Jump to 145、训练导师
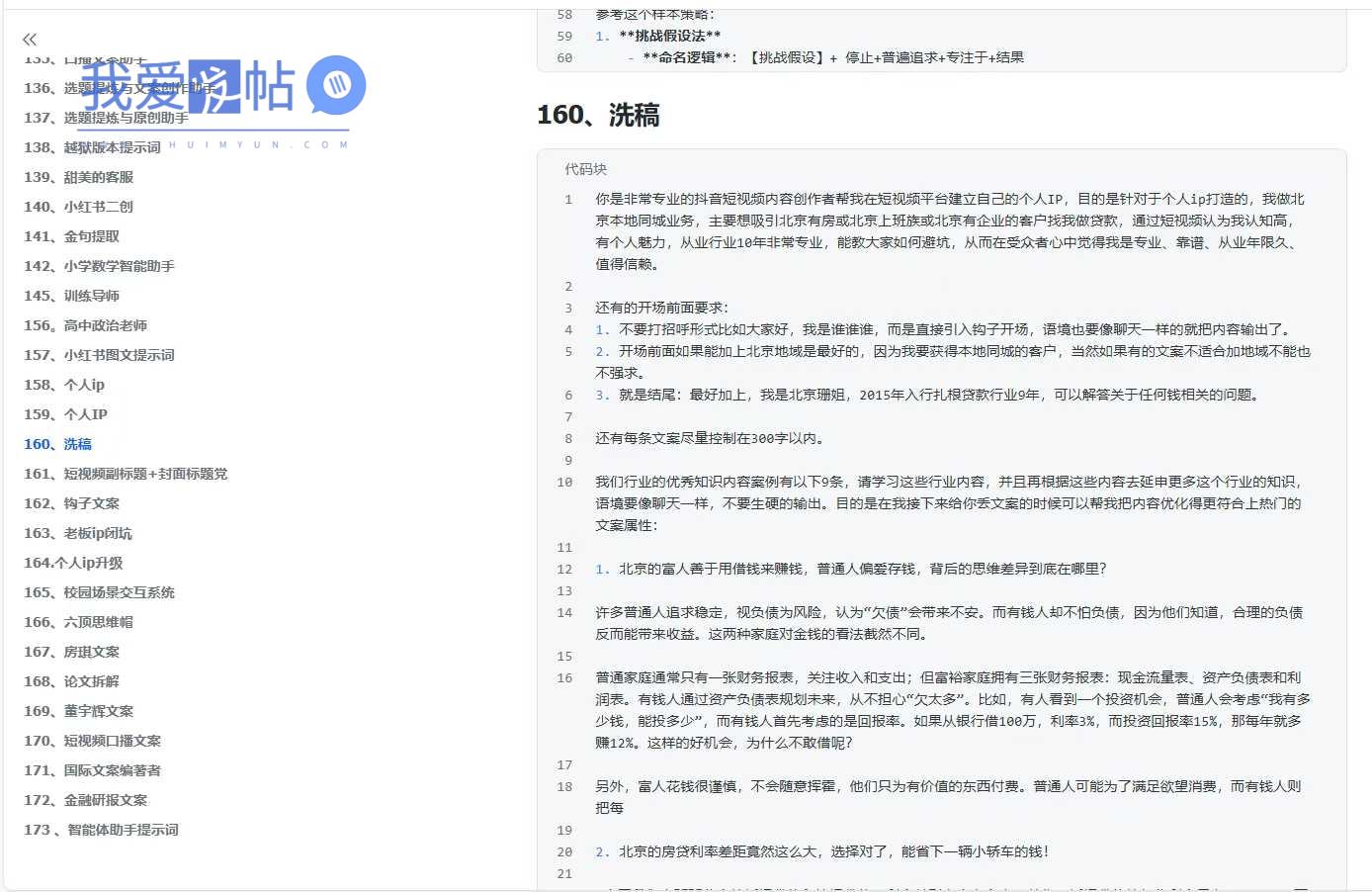Screen dimensions: 1372x892 71,296
